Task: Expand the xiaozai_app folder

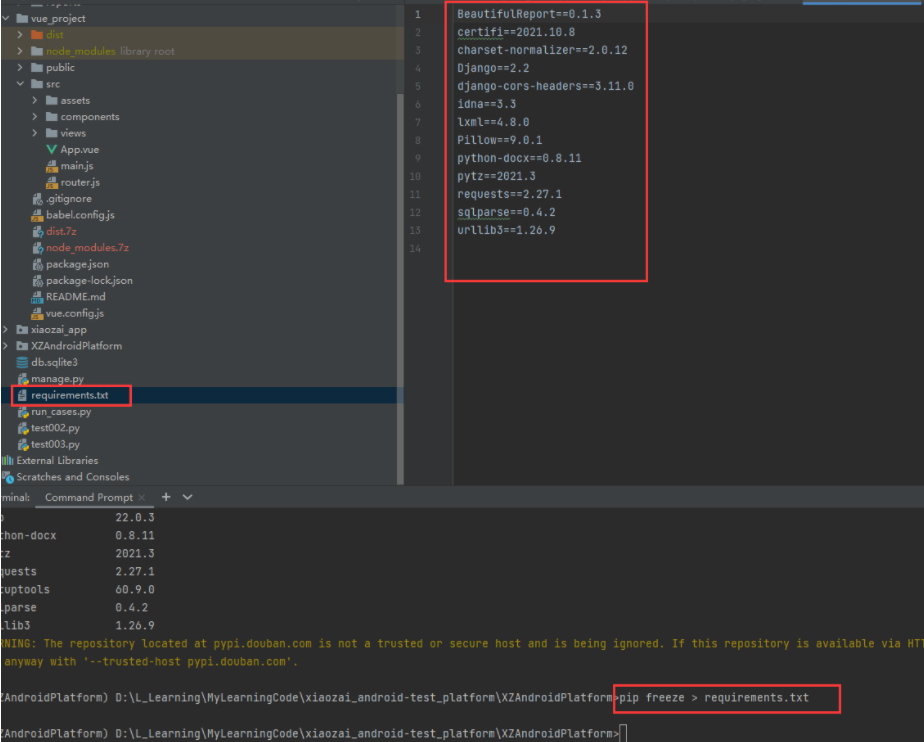Action: [5, 329]
